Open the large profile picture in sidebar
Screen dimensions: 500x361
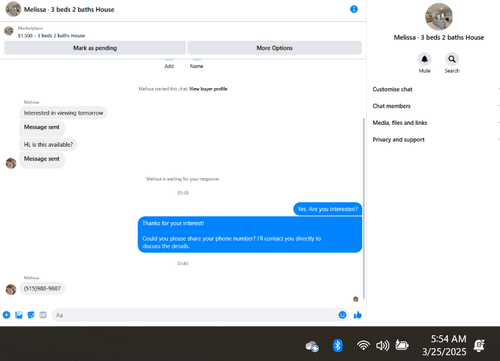click(x=439, y=17)
